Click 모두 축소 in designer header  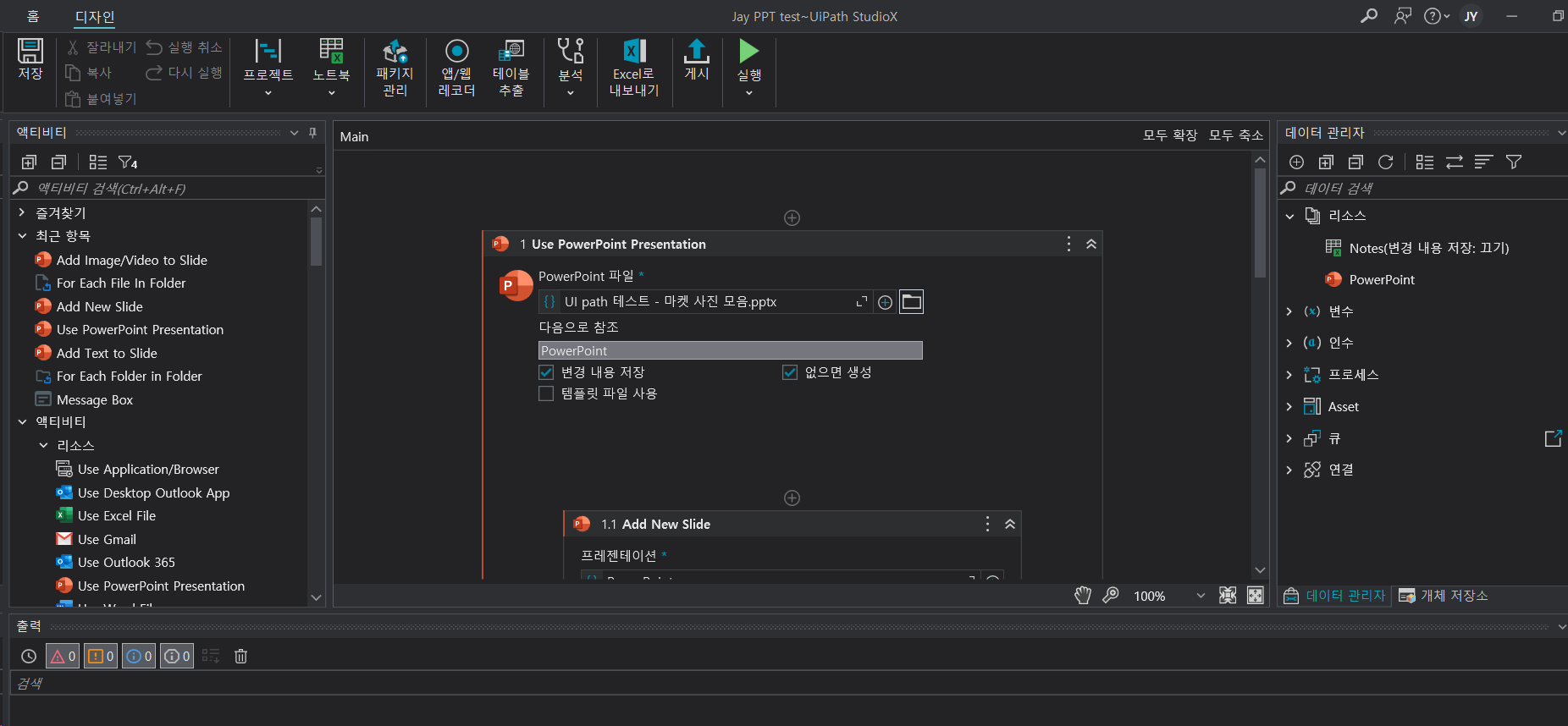tap(1236, 135)
